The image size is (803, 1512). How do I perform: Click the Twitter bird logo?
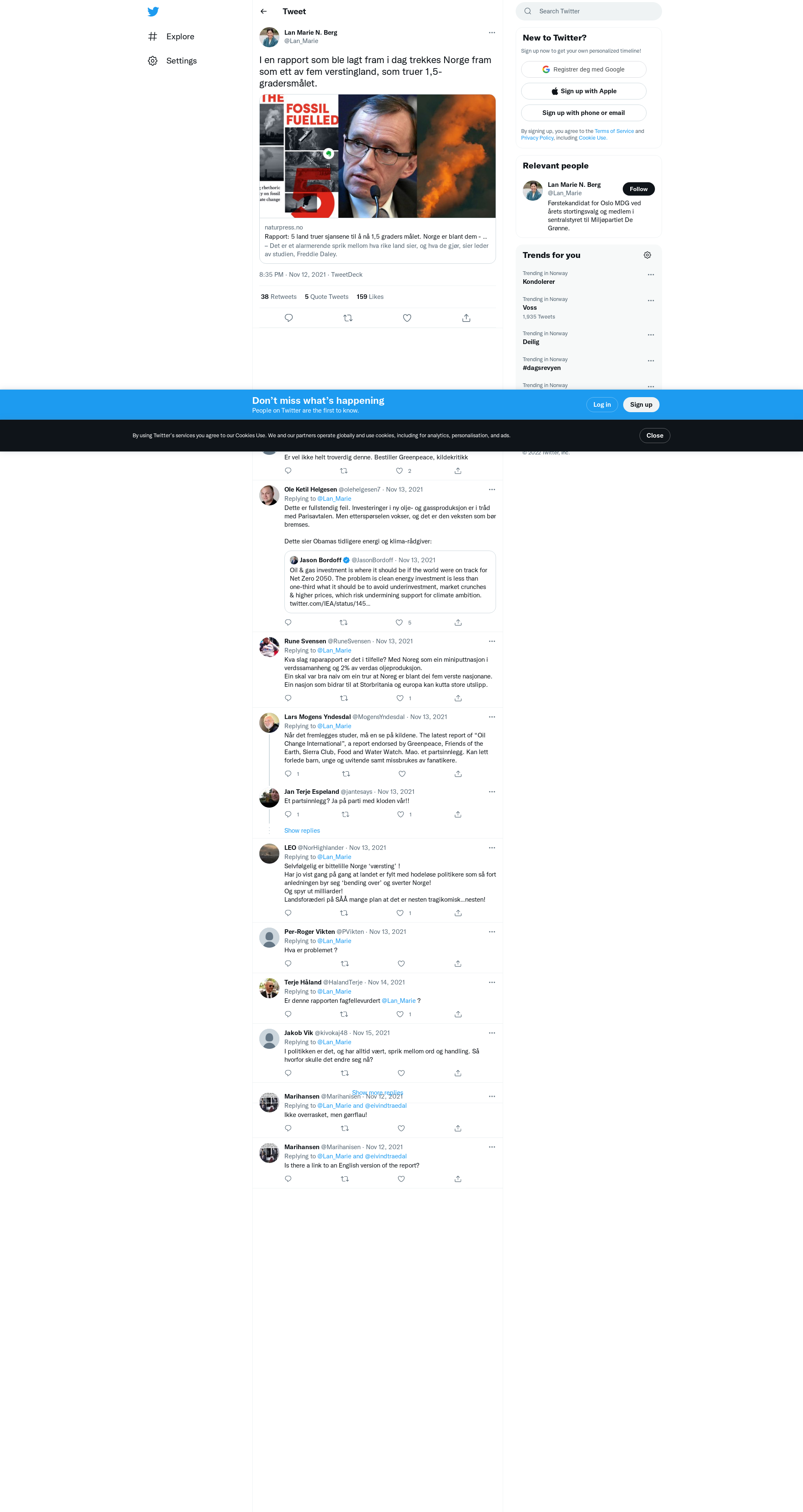[153, 12]
